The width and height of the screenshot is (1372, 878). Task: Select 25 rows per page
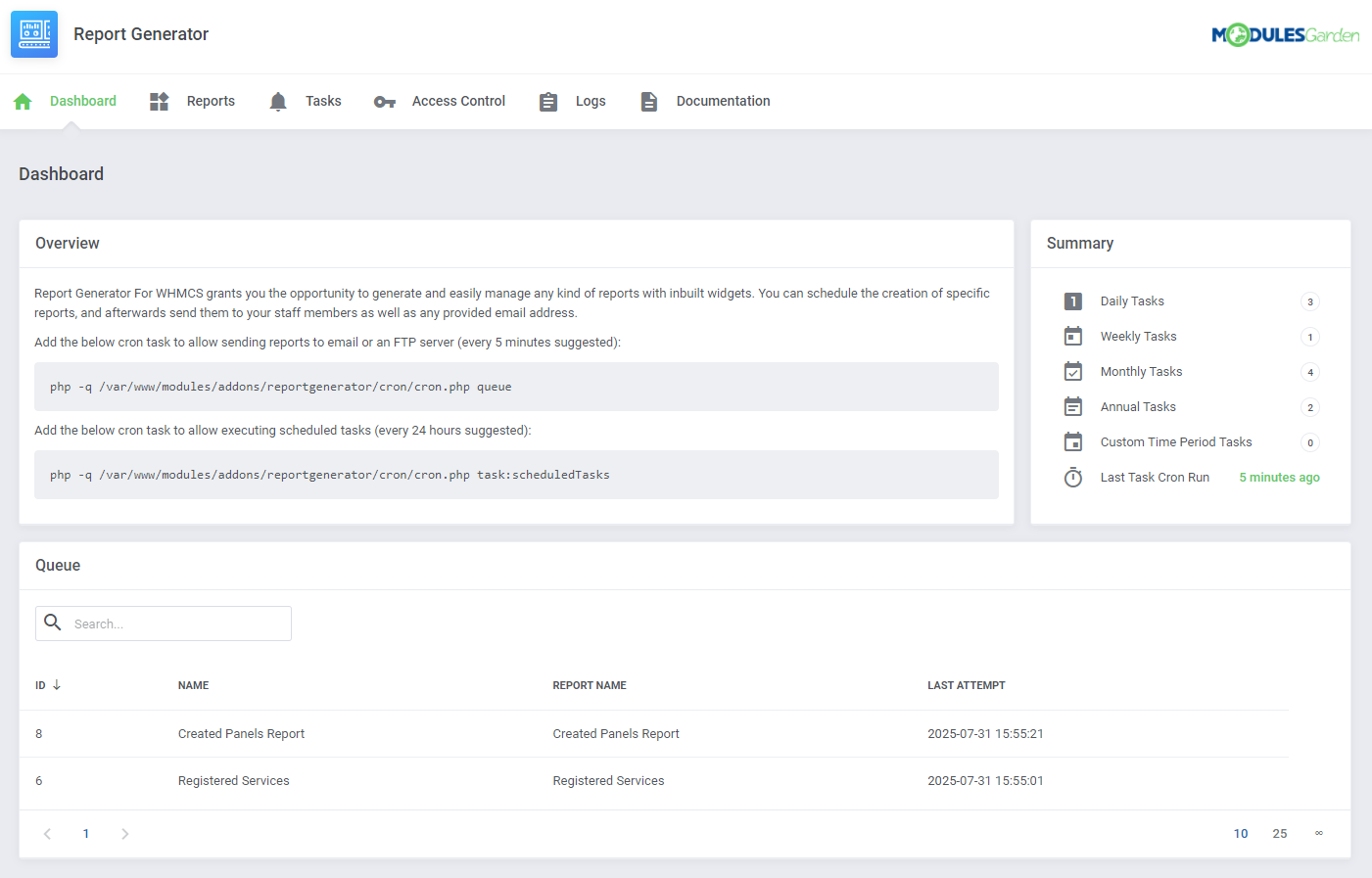point(1279,833)
